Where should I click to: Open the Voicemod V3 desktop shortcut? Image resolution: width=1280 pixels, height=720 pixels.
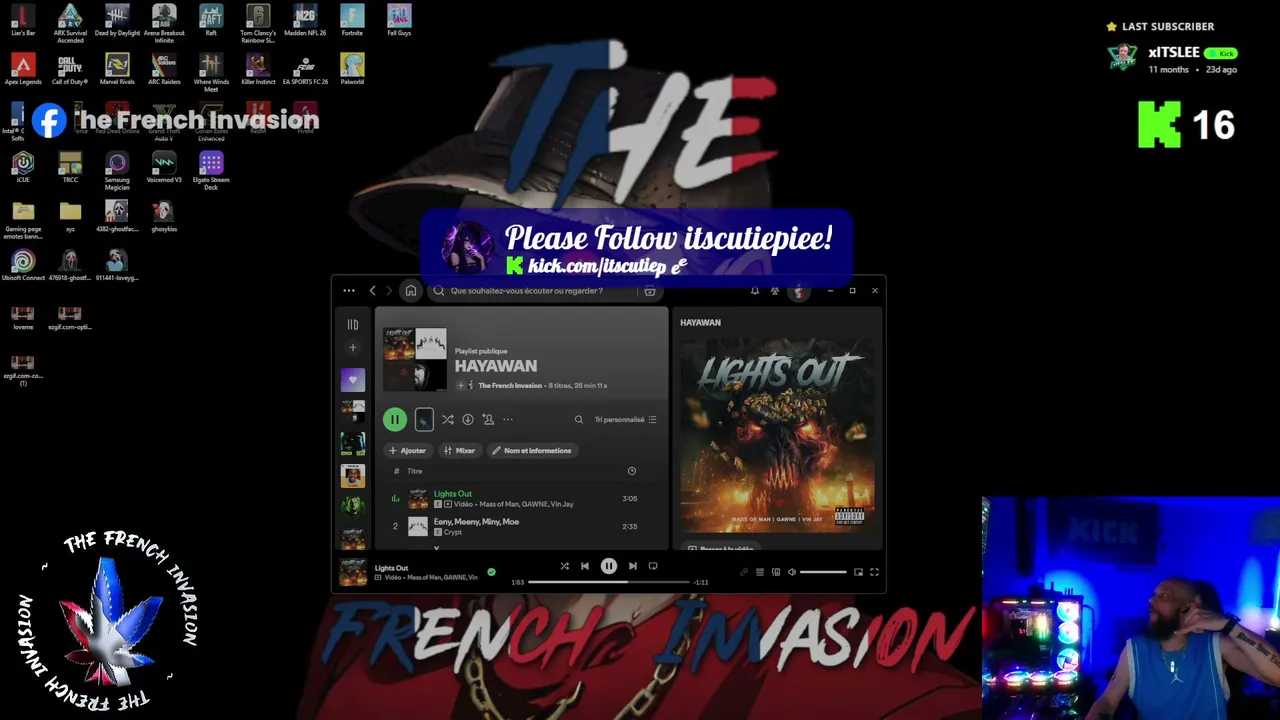click(x=164, y=167)
